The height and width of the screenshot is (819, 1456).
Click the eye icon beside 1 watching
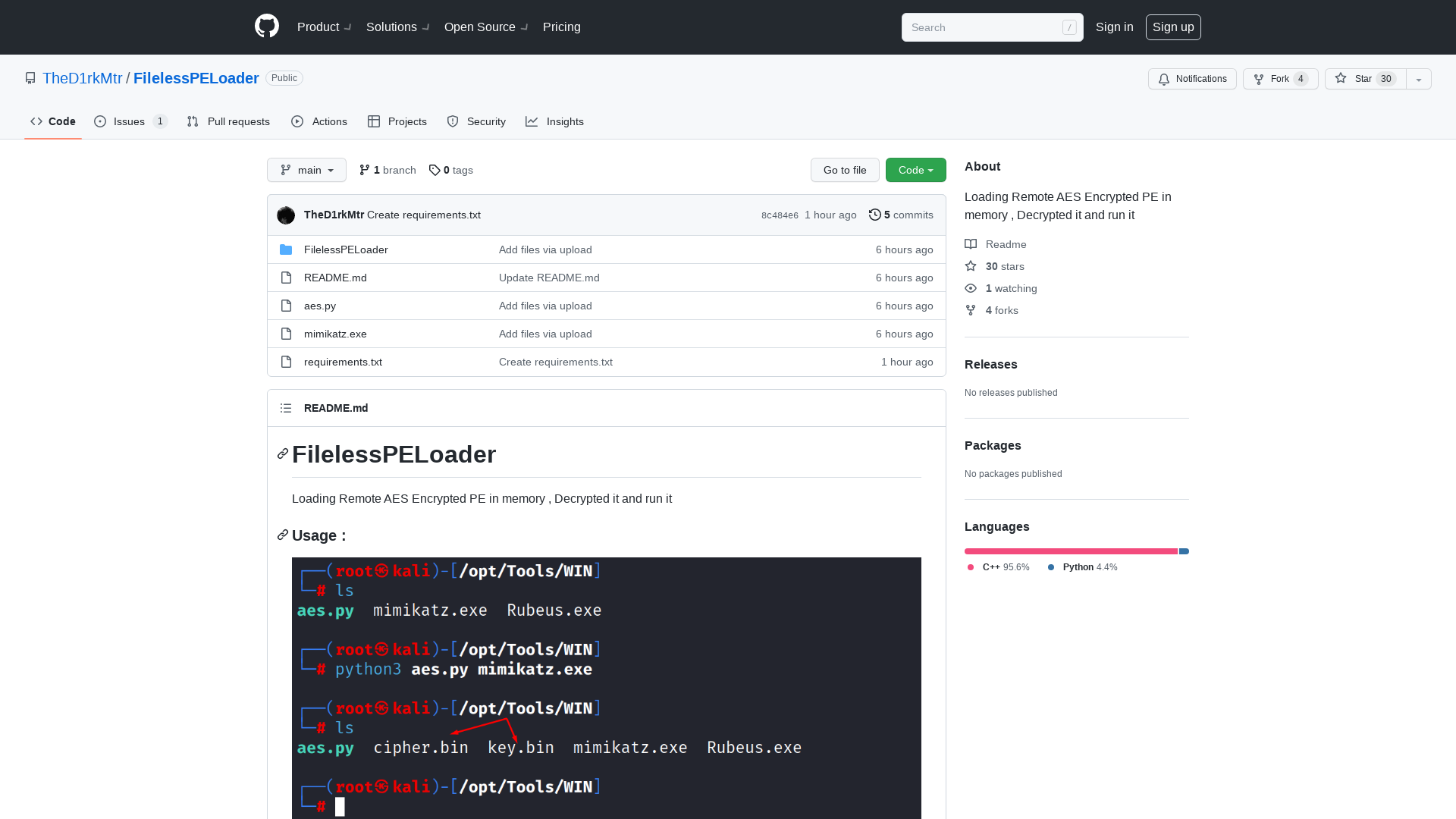971,288
